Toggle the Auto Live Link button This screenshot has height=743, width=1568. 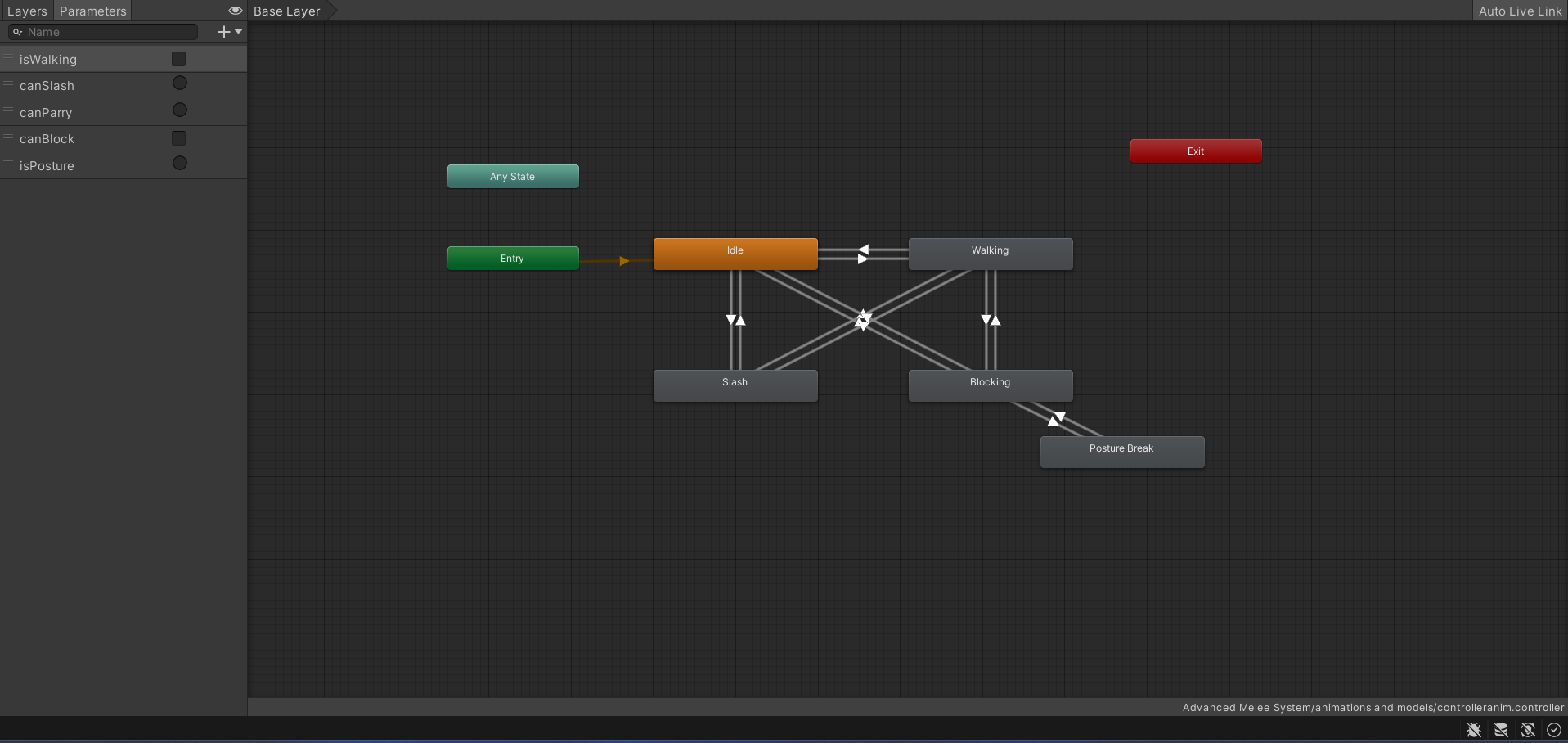[x=1520, y=11]
